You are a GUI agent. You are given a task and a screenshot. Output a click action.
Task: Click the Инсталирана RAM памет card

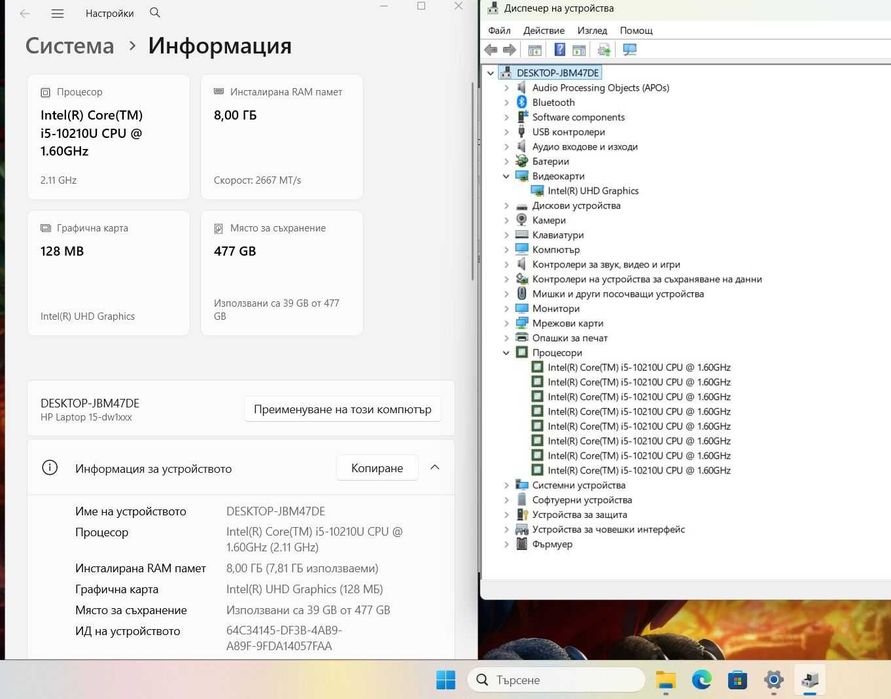(282, 137)
